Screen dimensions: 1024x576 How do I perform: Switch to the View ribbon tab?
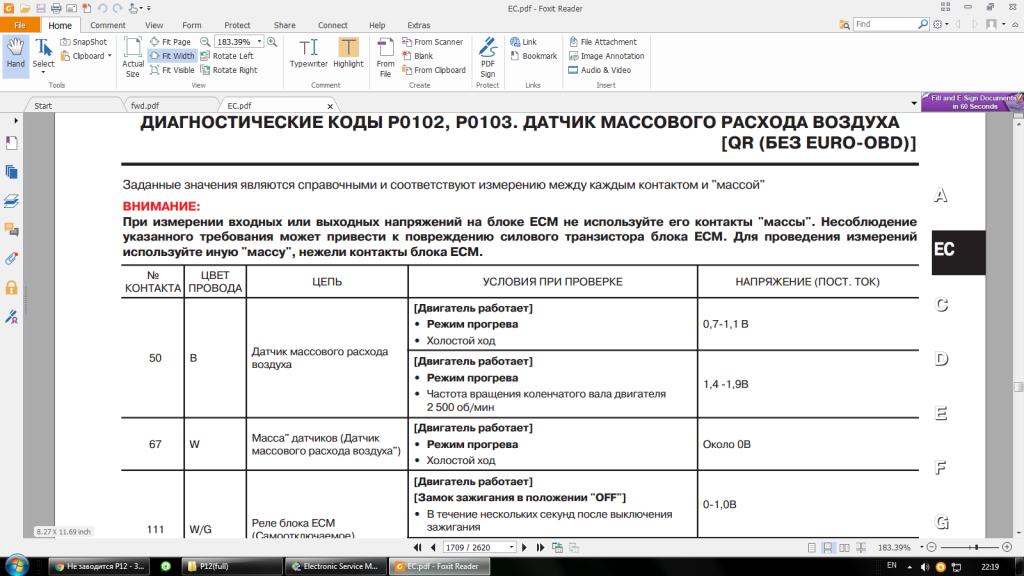[154, 25]
